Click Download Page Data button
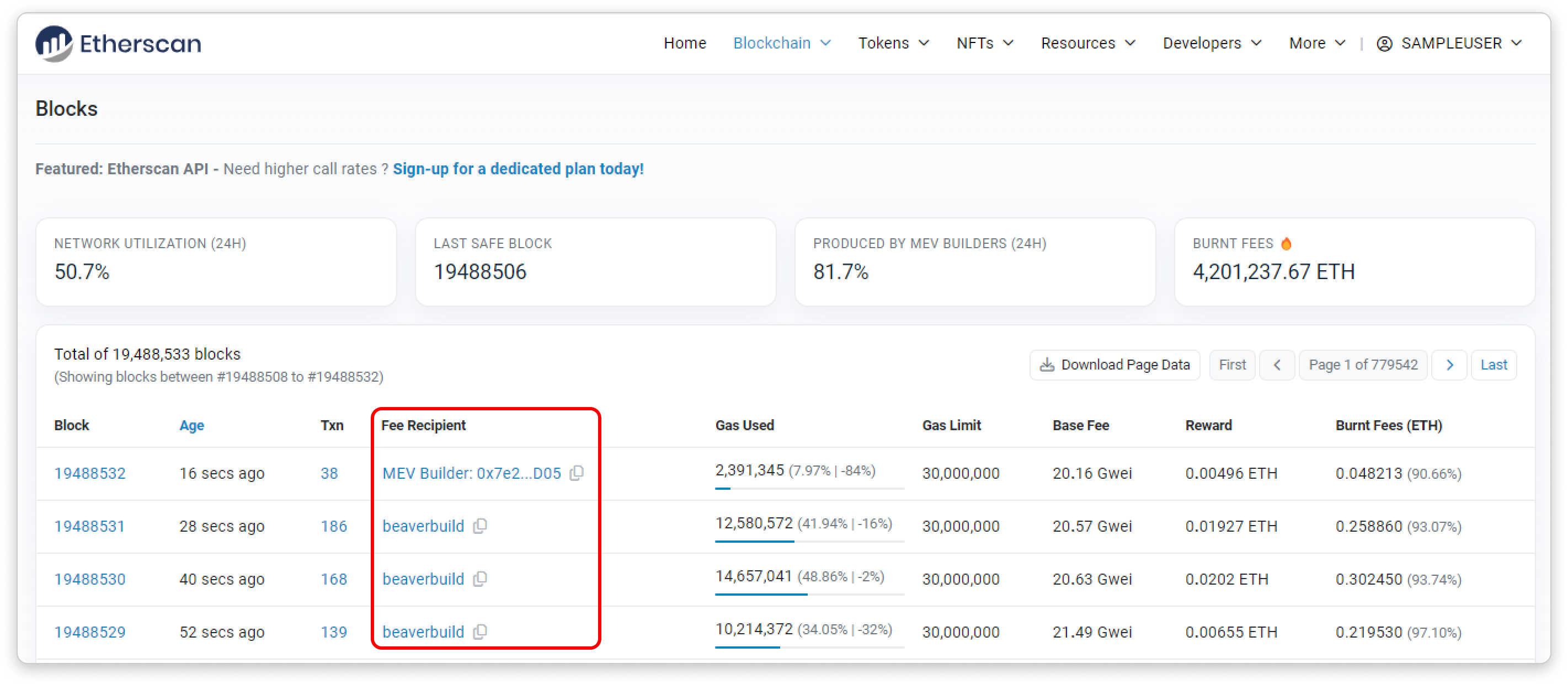The height and width of the screenshot is (685, 1568). pos(1114,365)
